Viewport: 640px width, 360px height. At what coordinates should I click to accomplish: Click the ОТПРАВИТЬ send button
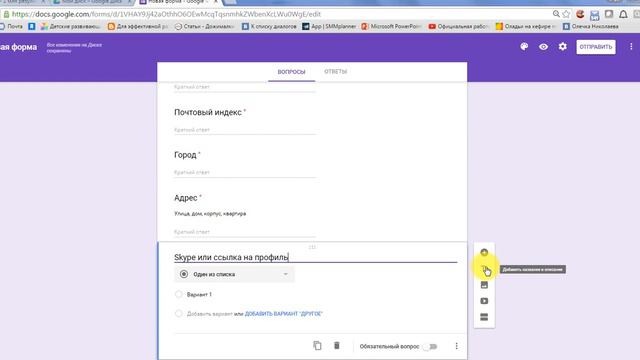[596, 47]
